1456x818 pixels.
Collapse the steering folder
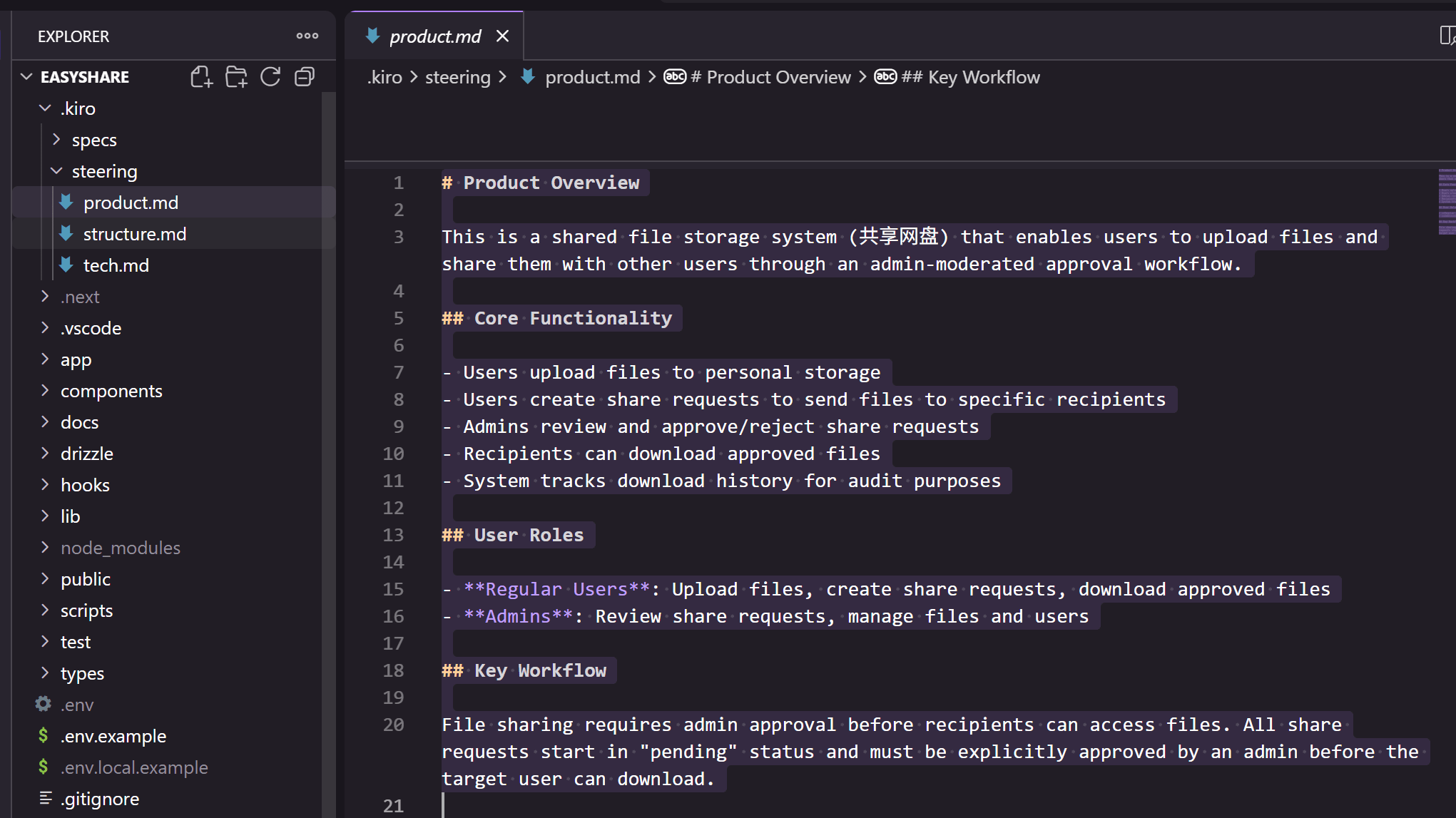click(x=56, y=171)
